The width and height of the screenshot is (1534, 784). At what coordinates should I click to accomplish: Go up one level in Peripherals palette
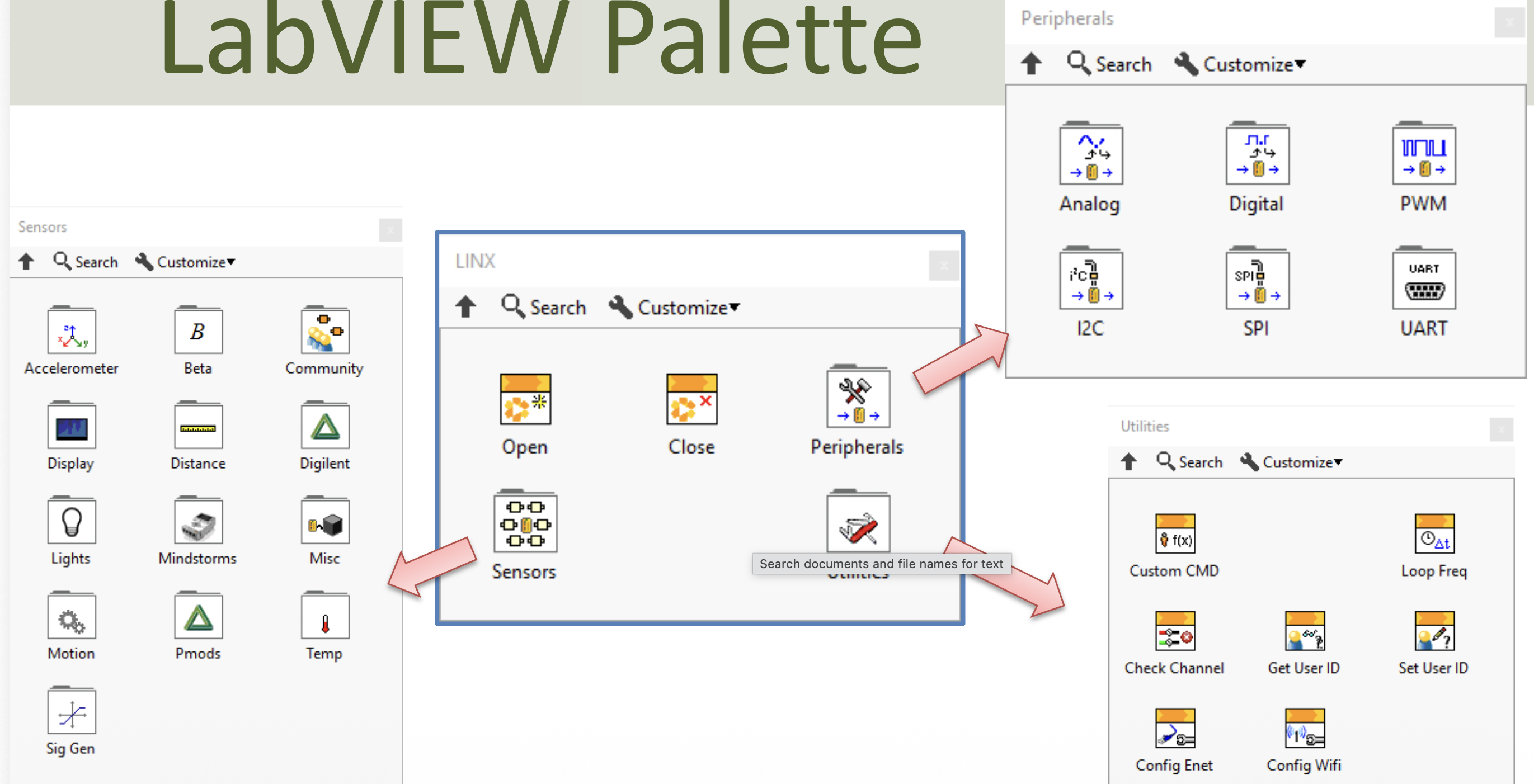[x=1032, y=64]
